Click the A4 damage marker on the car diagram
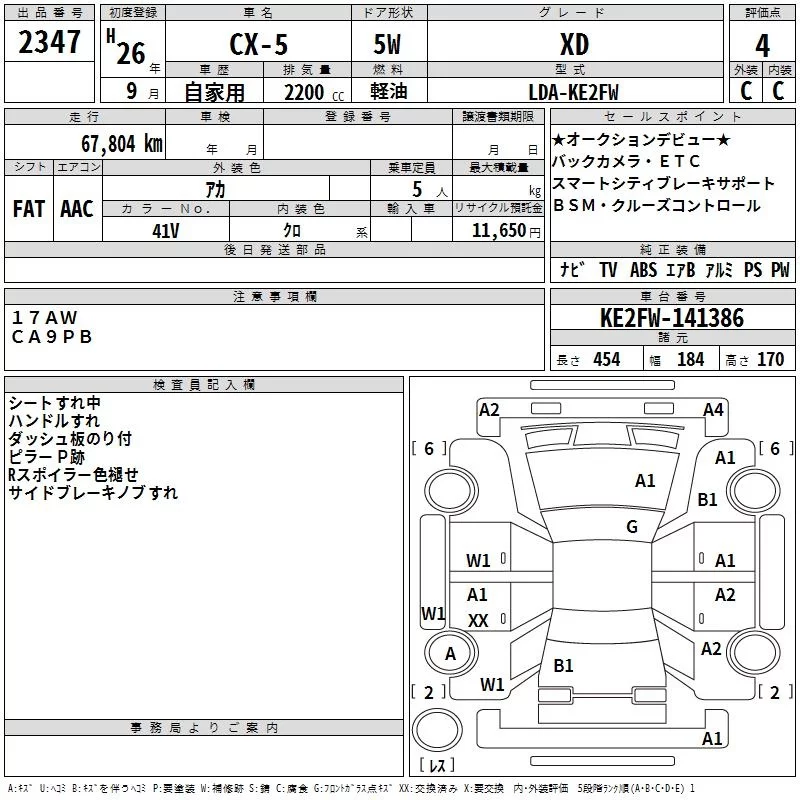The width and height of the screenshot is (800, 800). point(713,409)
